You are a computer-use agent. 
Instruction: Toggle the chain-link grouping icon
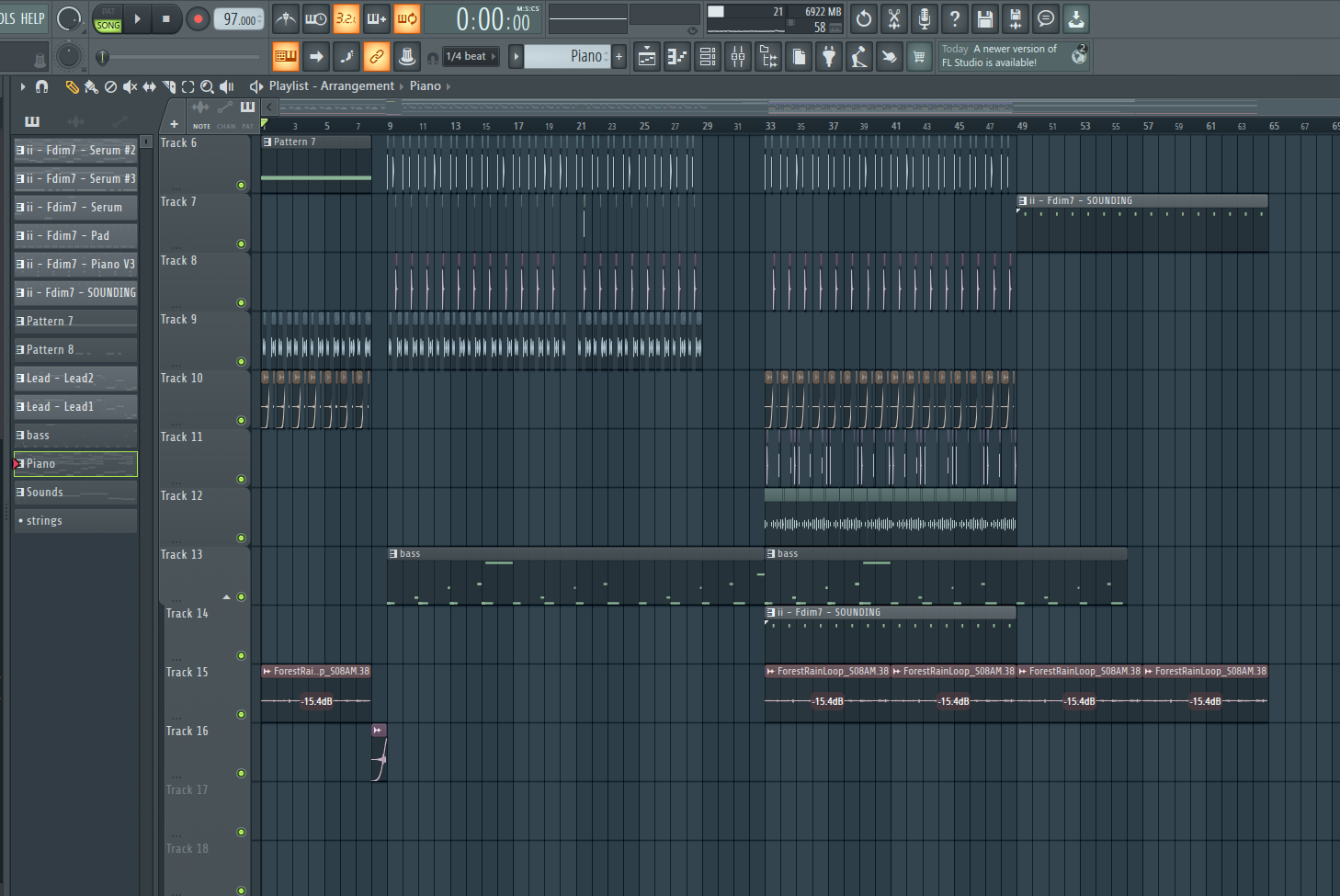pyautogui.click(x=377, y=57)
